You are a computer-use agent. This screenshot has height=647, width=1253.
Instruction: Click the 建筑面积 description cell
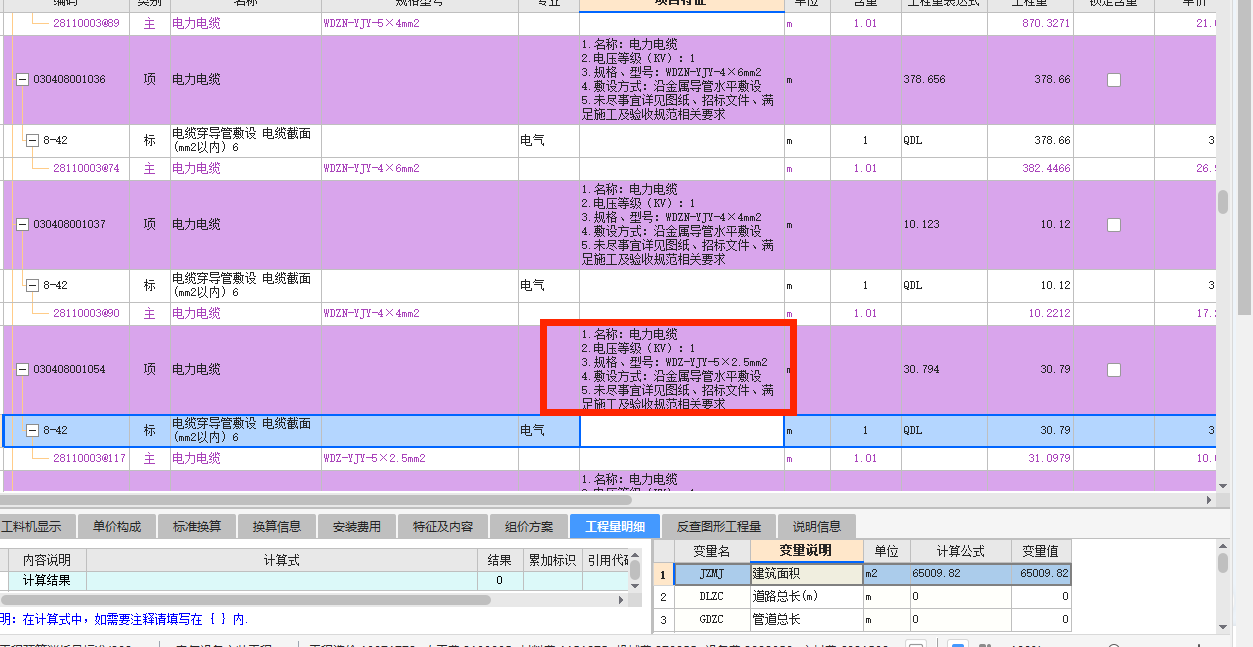806,574
